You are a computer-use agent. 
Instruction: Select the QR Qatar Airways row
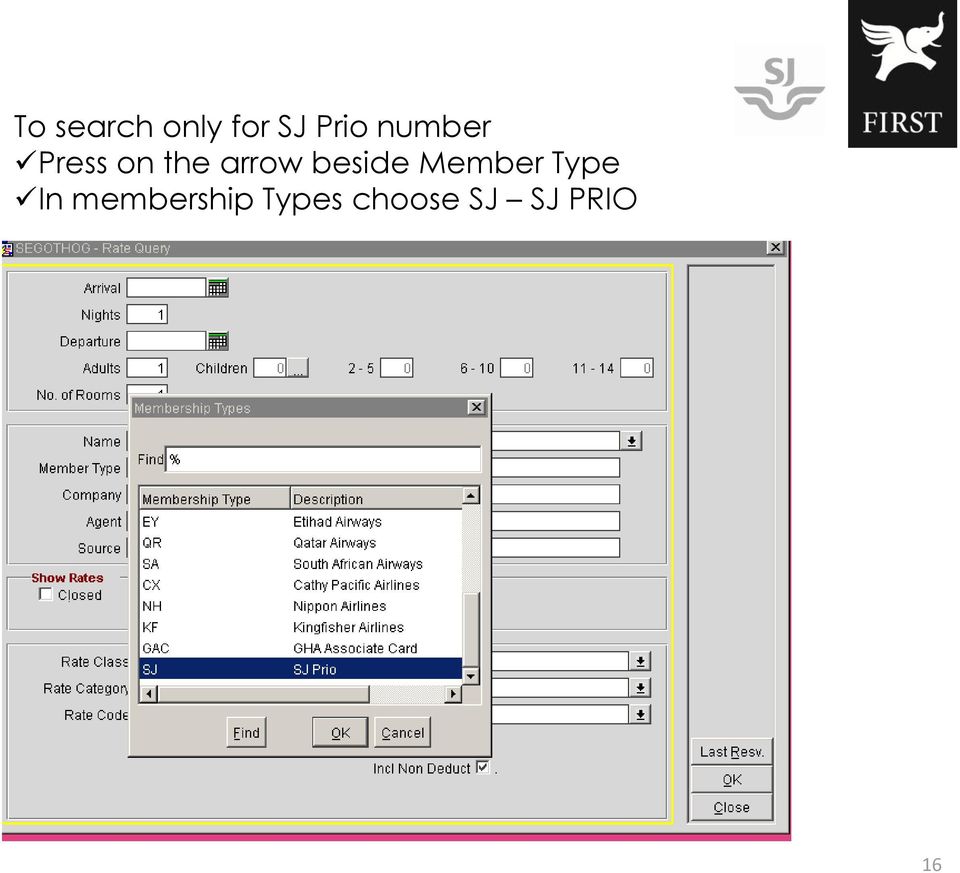[x=301, y=542]
